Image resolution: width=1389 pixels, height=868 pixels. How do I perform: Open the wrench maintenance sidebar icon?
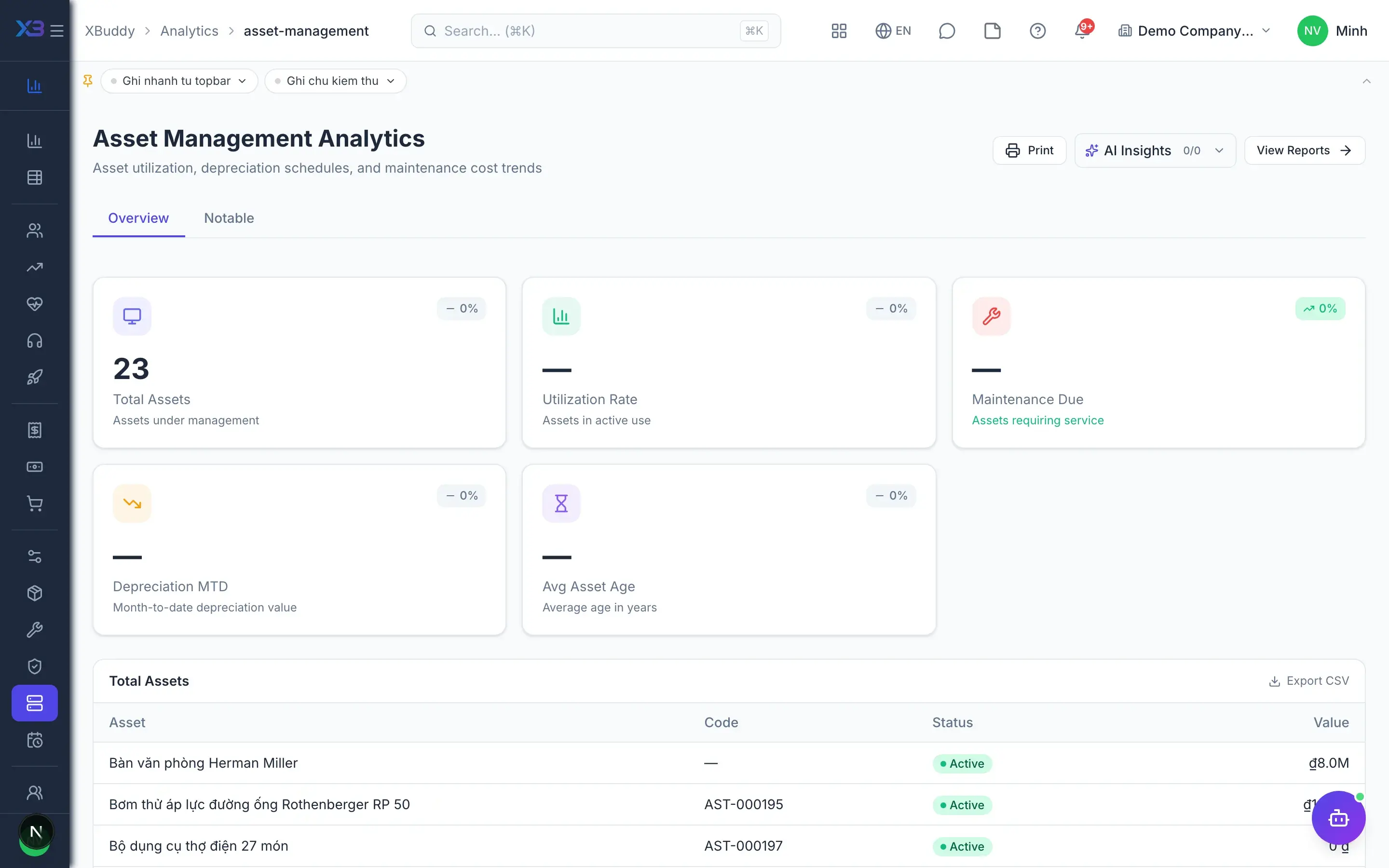35,630
